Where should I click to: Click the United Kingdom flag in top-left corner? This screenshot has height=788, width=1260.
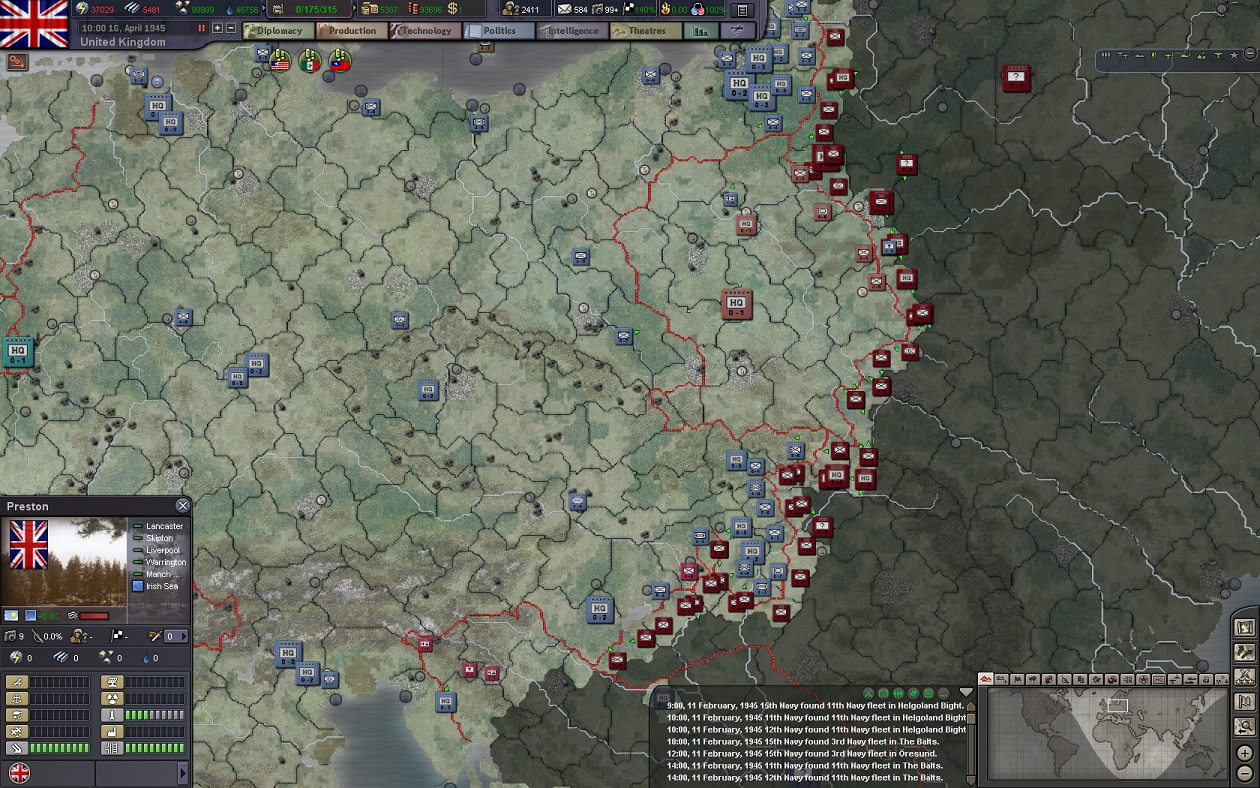[x=34, y=24]
